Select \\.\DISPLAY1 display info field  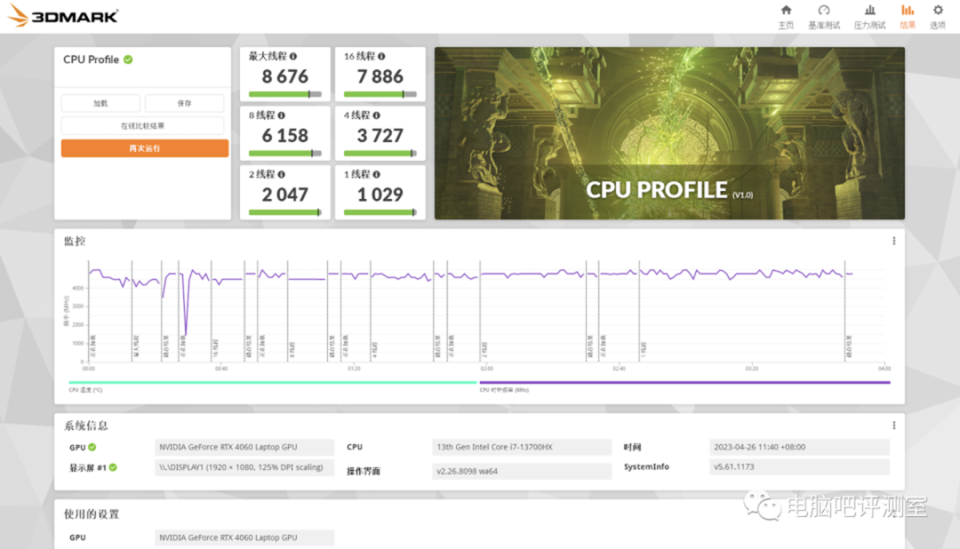244,468
